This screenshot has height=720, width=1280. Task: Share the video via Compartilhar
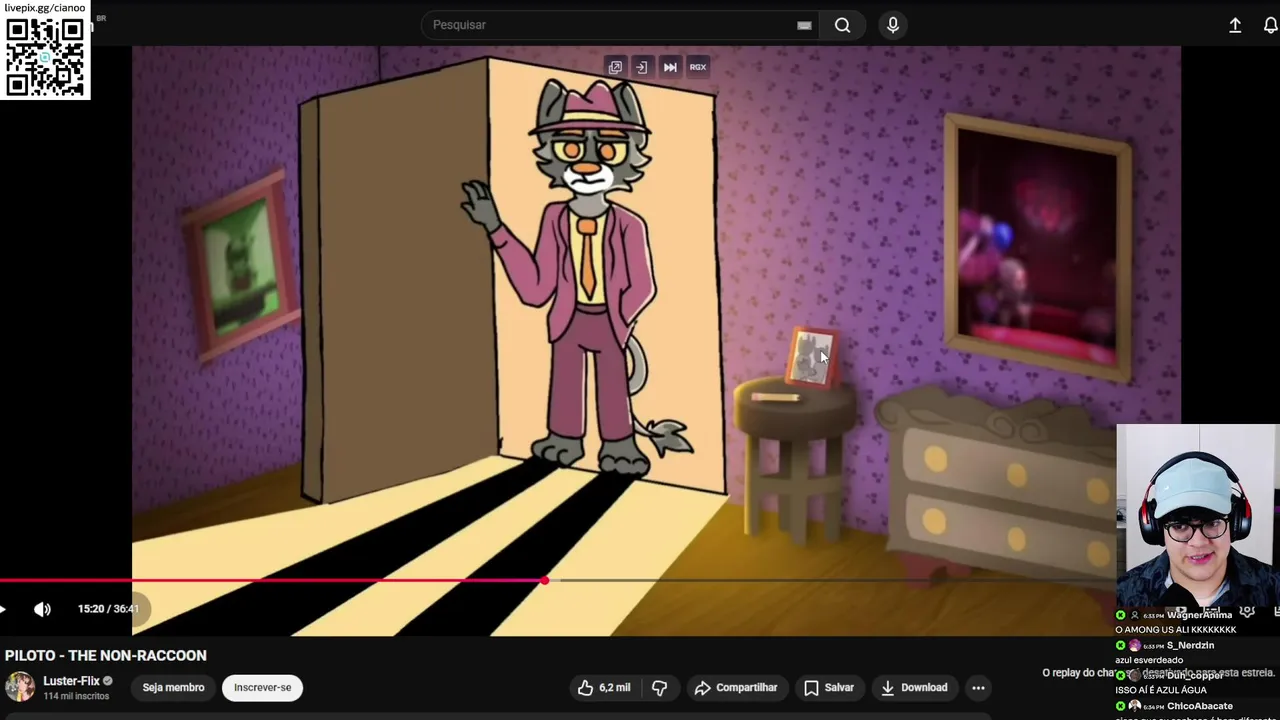(736, 688)
